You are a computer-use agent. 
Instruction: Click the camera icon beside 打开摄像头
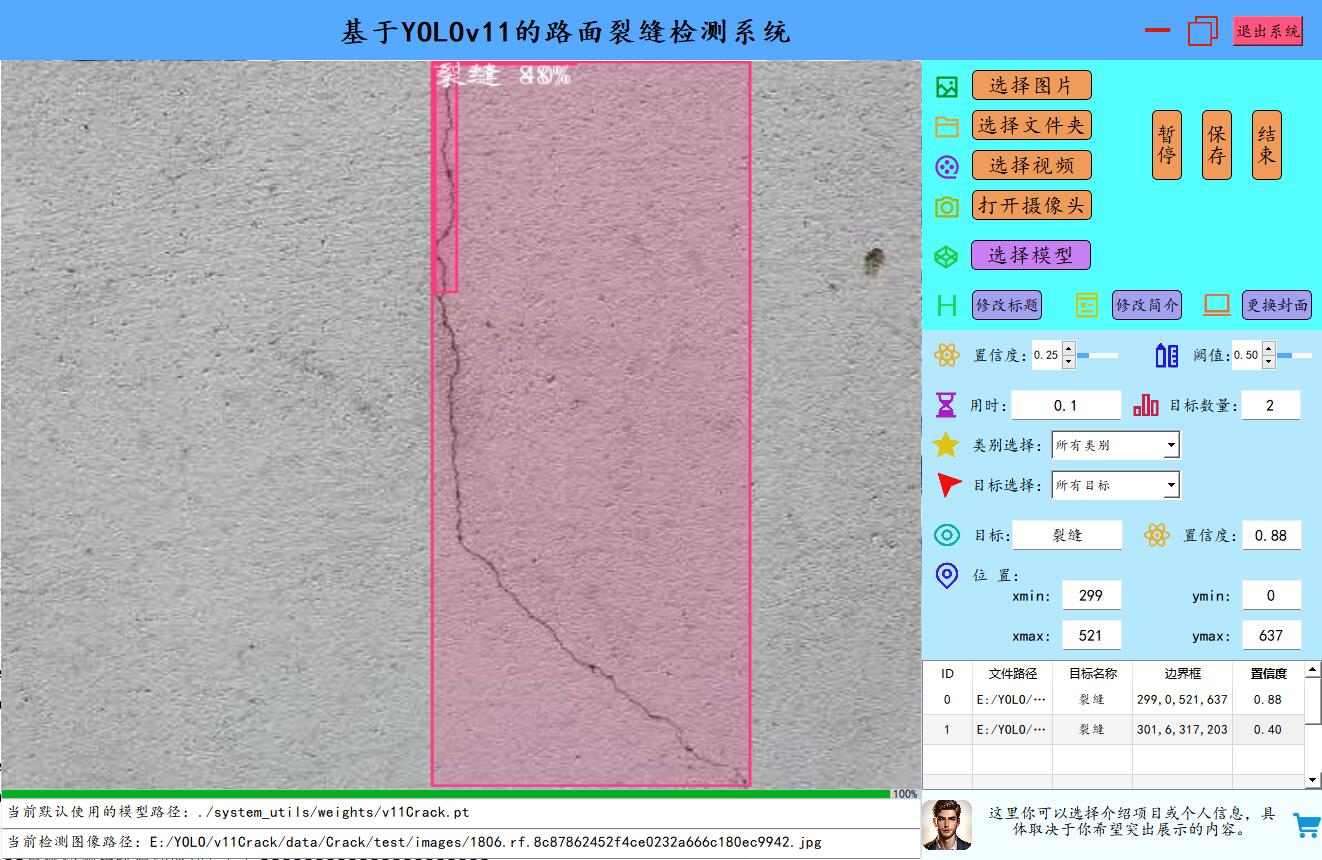pyautogui.click(x=946, y=207)
